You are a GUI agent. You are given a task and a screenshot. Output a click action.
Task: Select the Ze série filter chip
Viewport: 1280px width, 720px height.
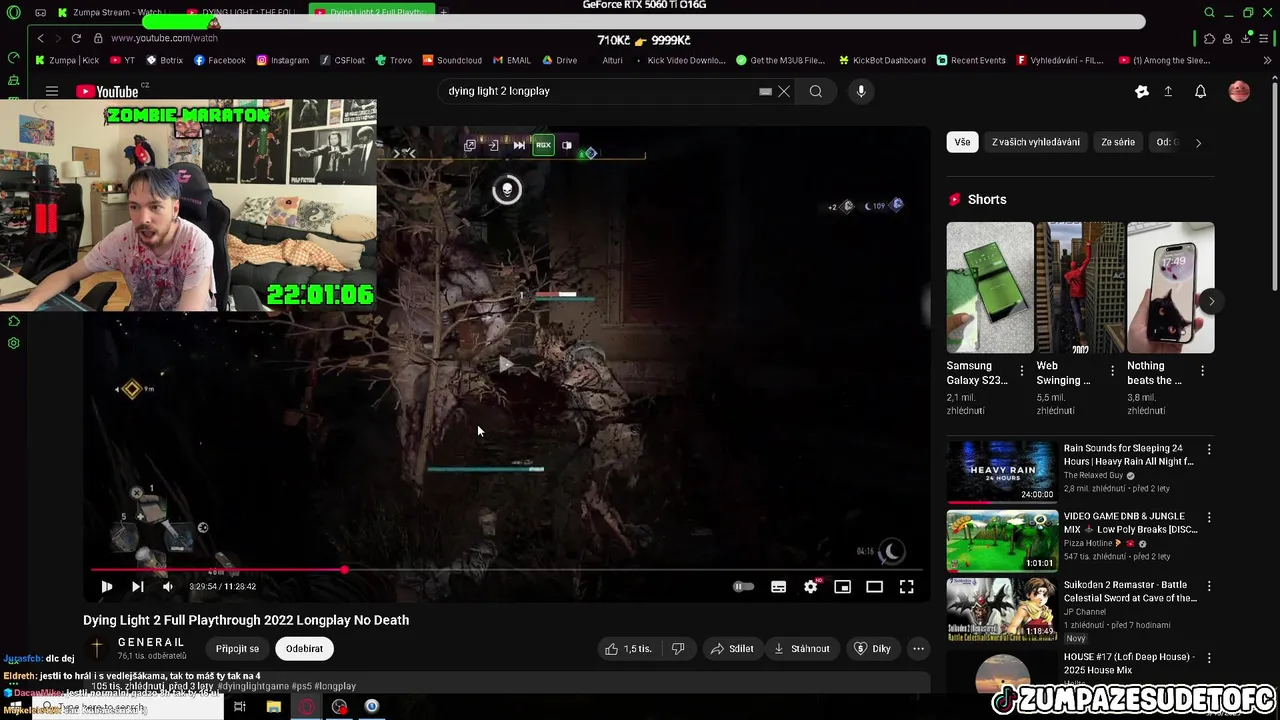click(1118, 142)
